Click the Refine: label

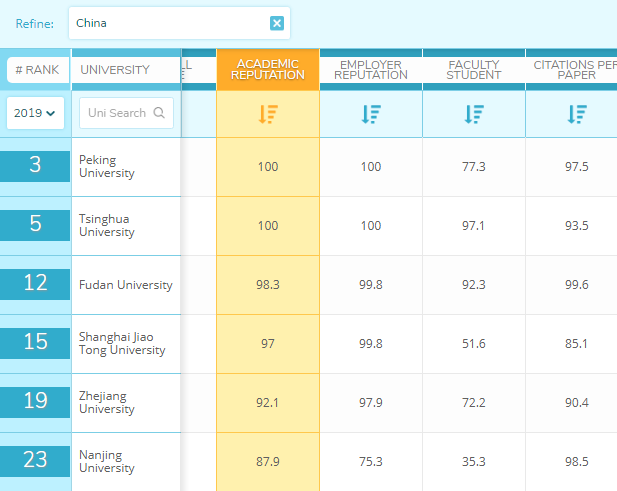coord(35,24)
